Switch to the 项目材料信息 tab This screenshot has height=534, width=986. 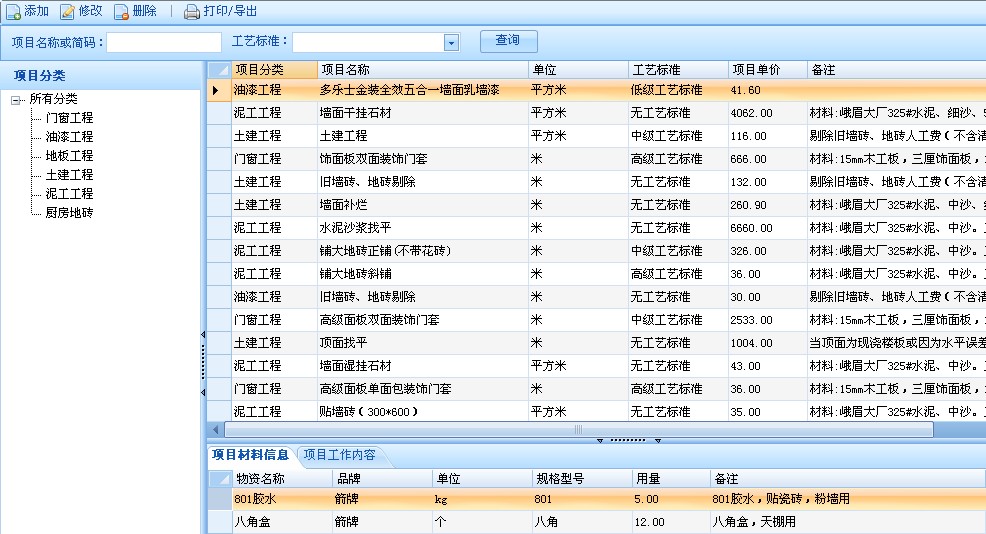pos(250,455)
